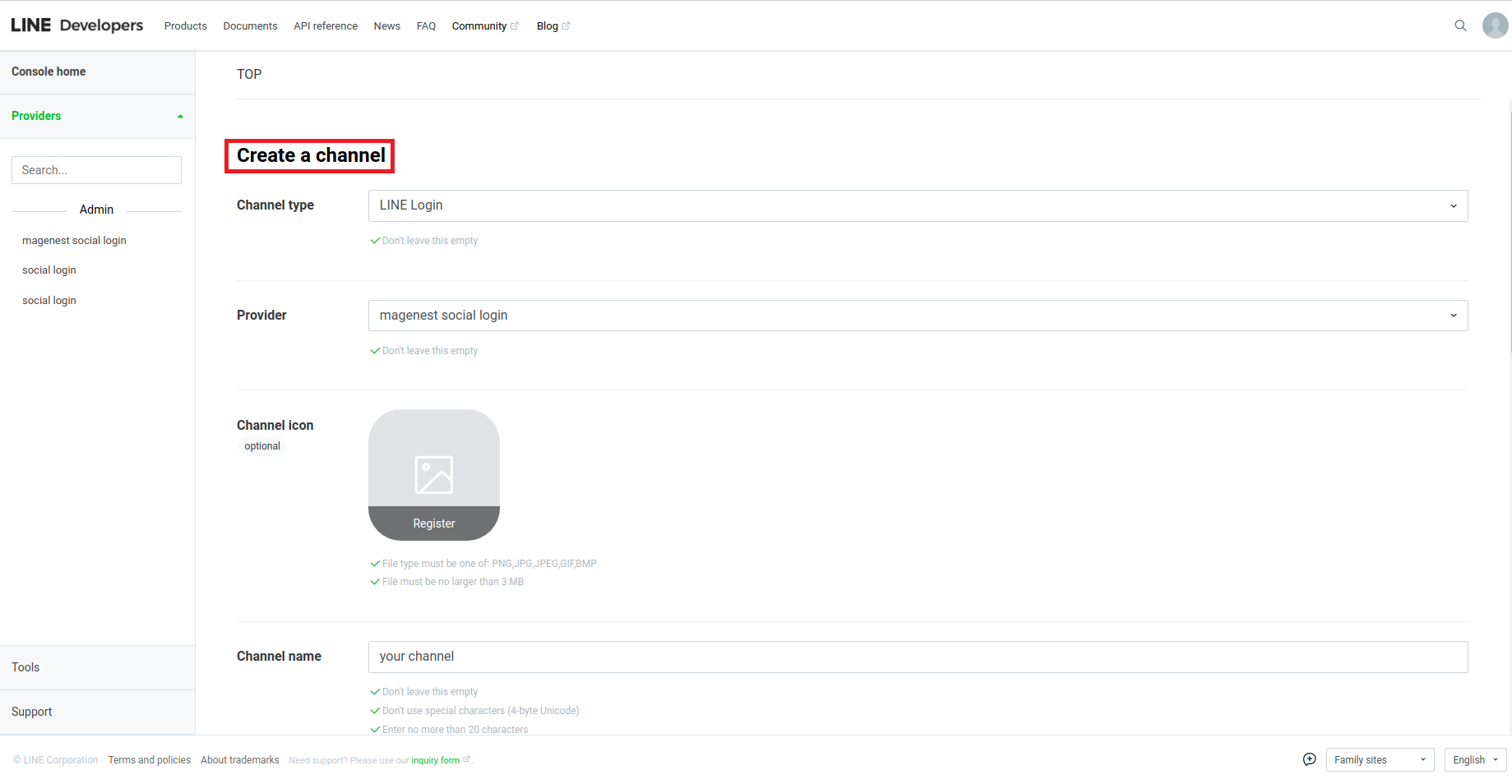Open Terms and policies link
The image size is (1512, 784).
150,760
